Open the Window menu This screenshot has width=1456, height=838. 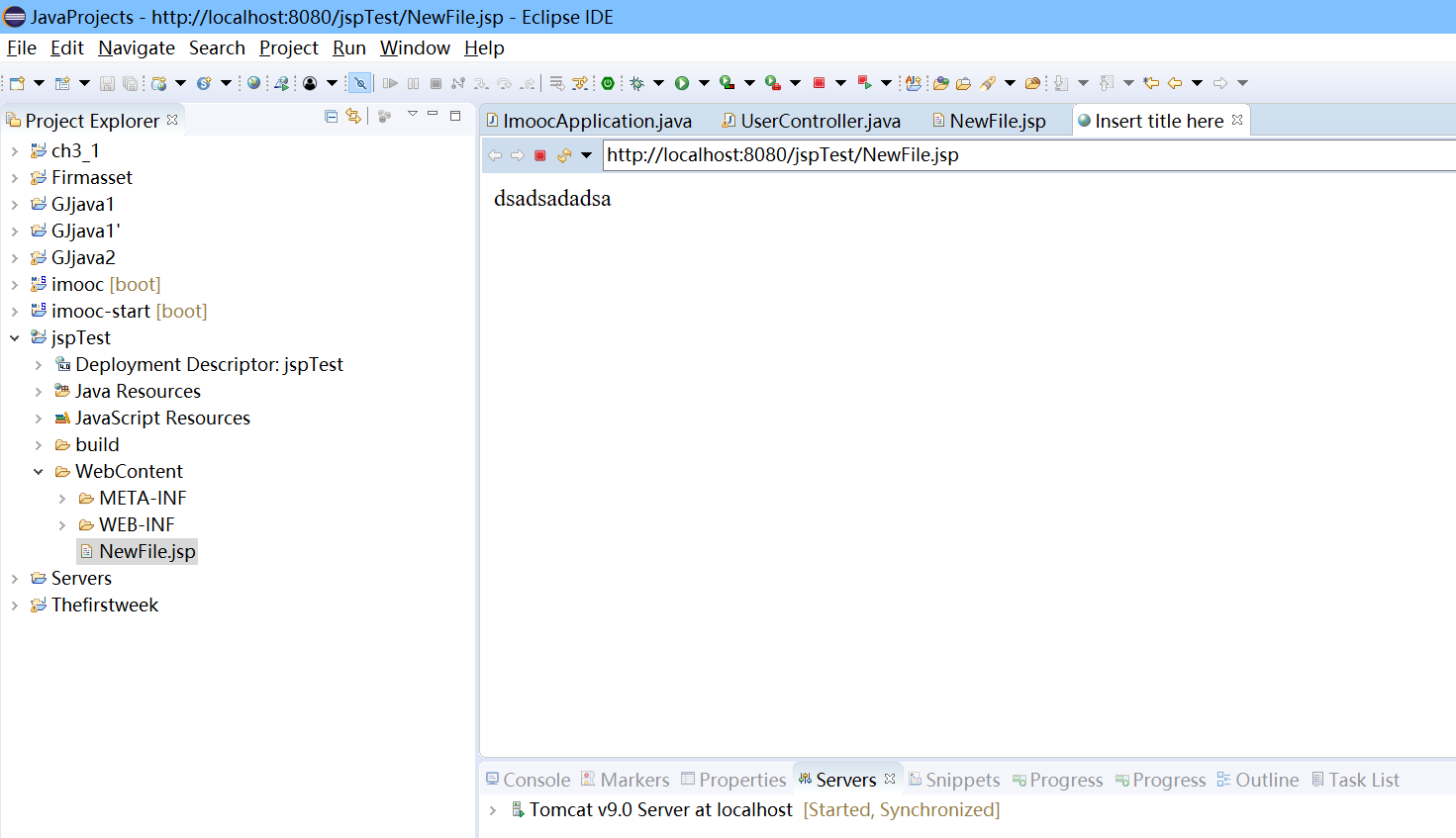tap(415, 47)
